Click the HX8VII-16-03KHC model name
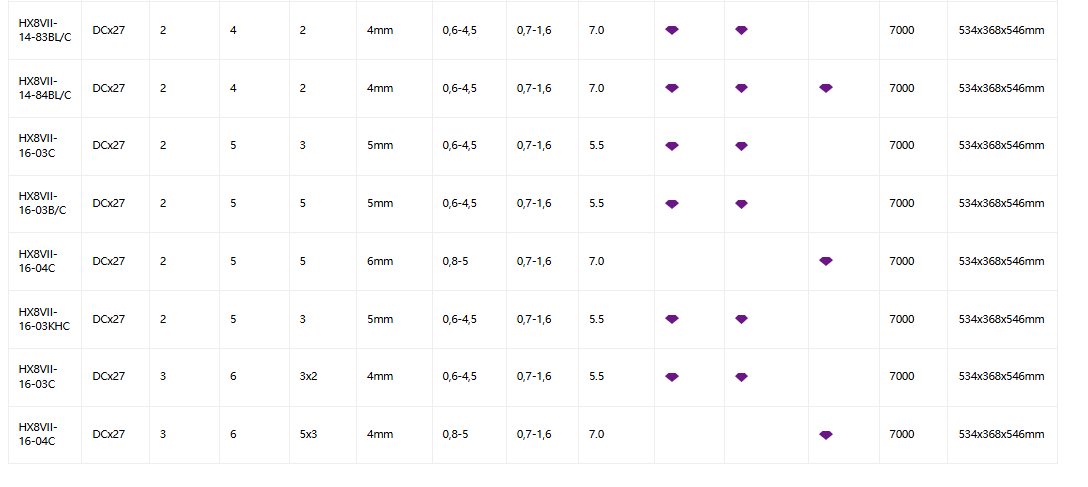 click(x=44, y=319)
